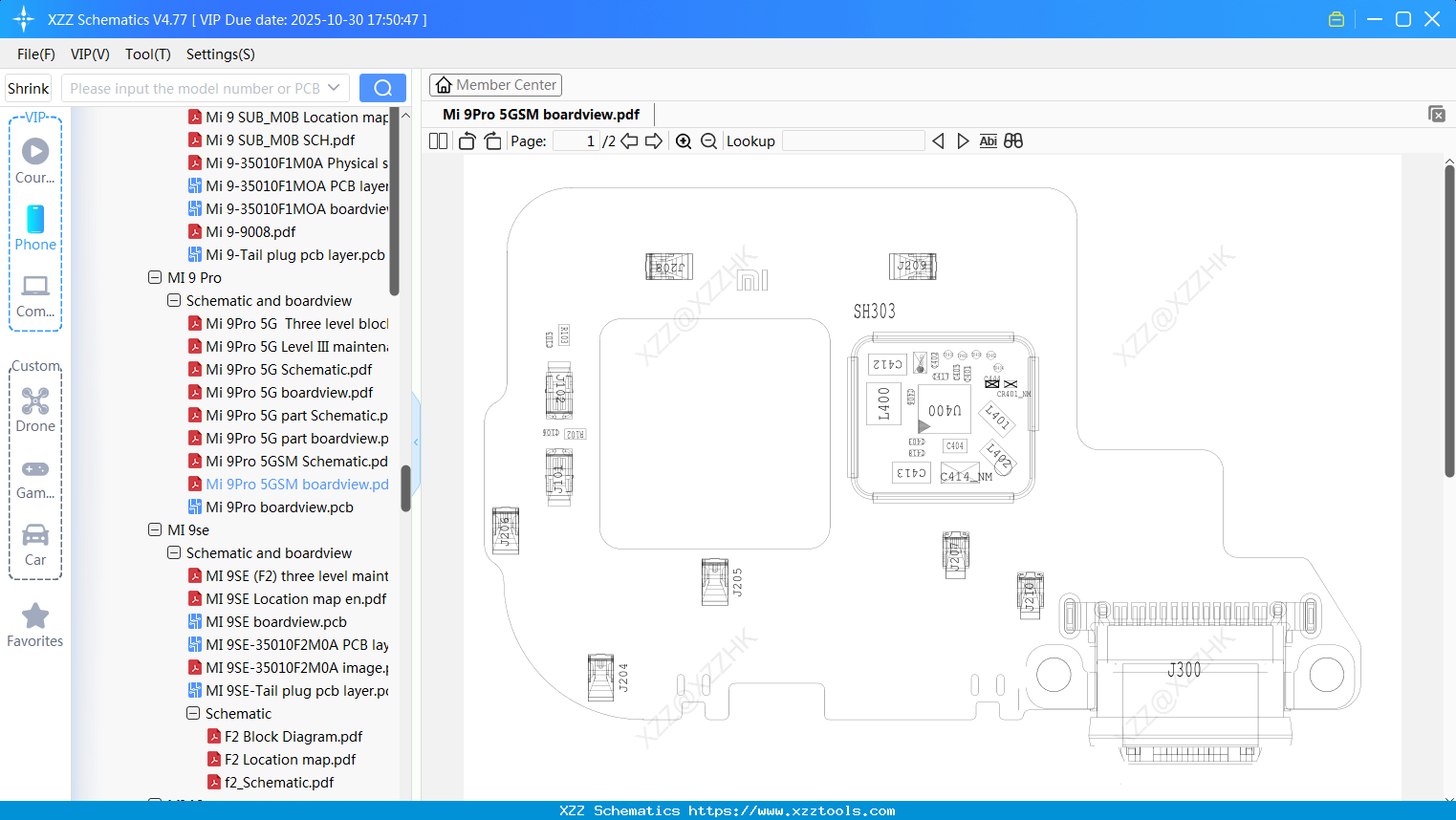The height and width of the screenshot is (820, 1456).
Task: Collapse Schematic and boardview under MI 9se
Action: (174, 552)
